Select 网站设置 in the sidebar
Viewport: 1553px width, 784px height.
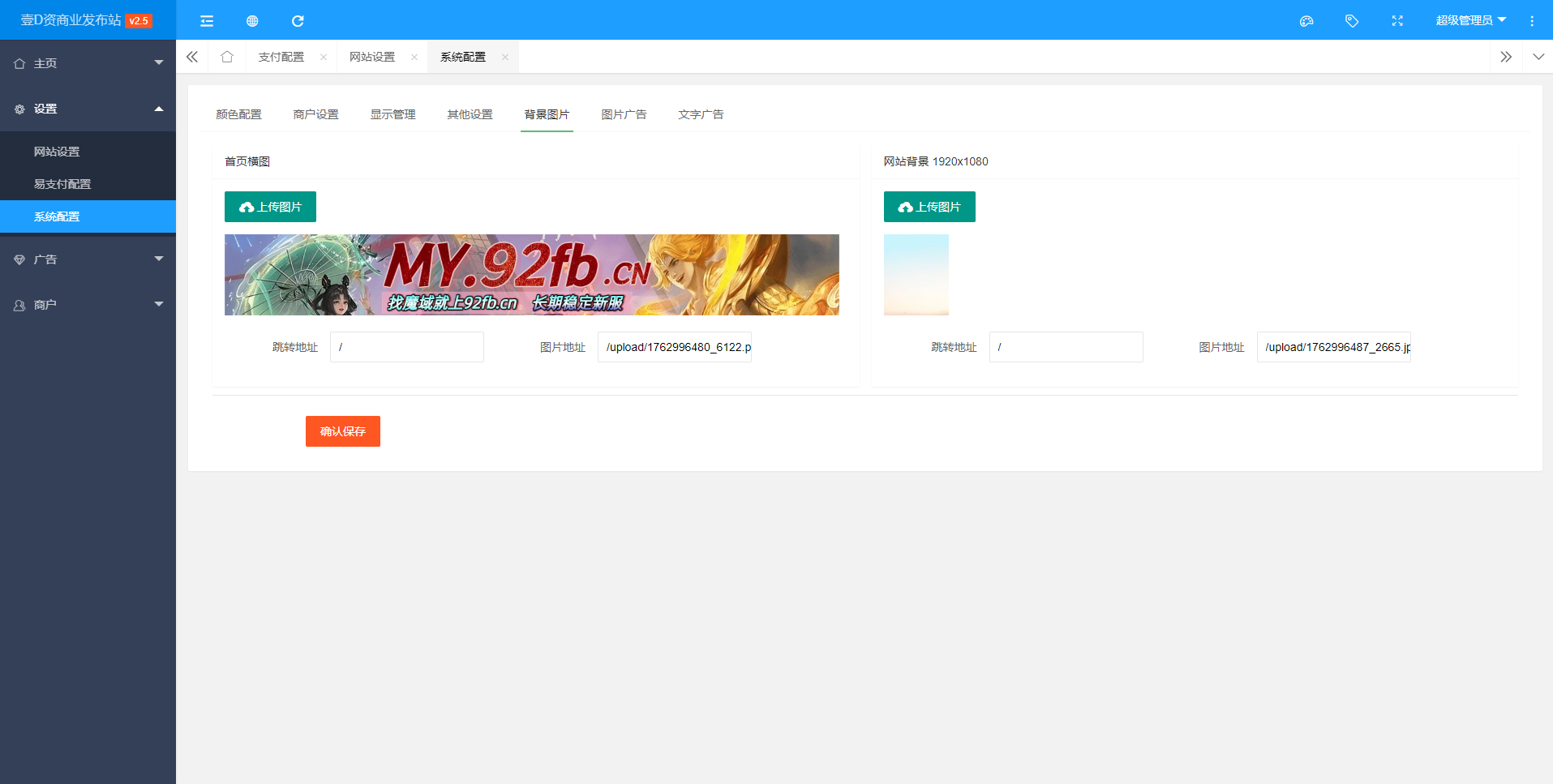(x=55, y=152)
